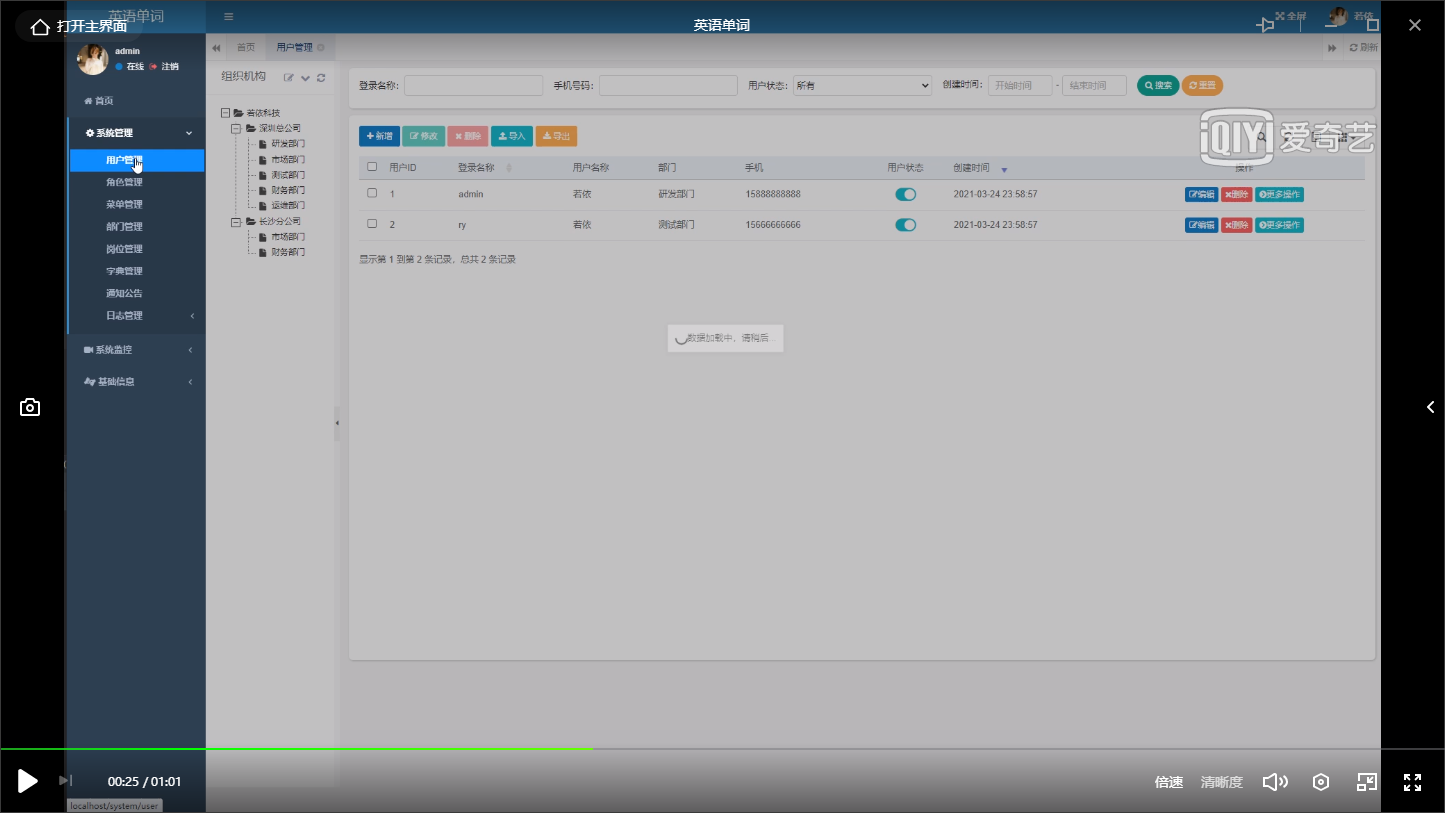
Task: Click the 结束时间 date field
Action: click(x=1094, y=86)
